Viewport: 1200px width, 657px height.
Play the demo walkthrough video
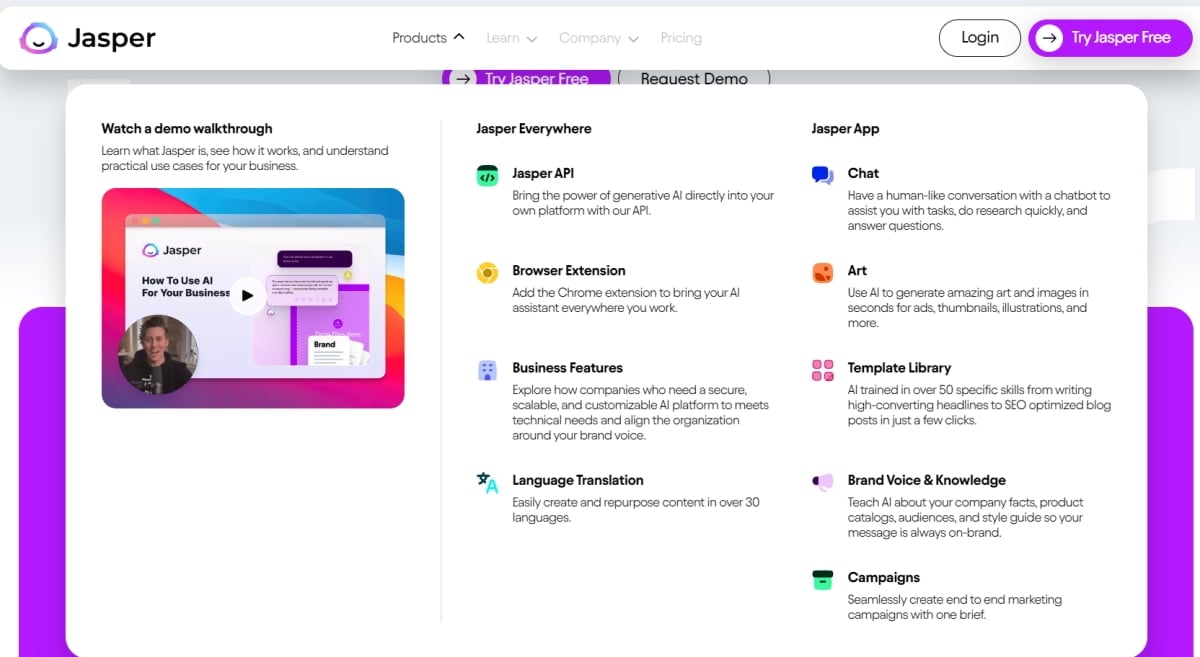tap(247, 296)
